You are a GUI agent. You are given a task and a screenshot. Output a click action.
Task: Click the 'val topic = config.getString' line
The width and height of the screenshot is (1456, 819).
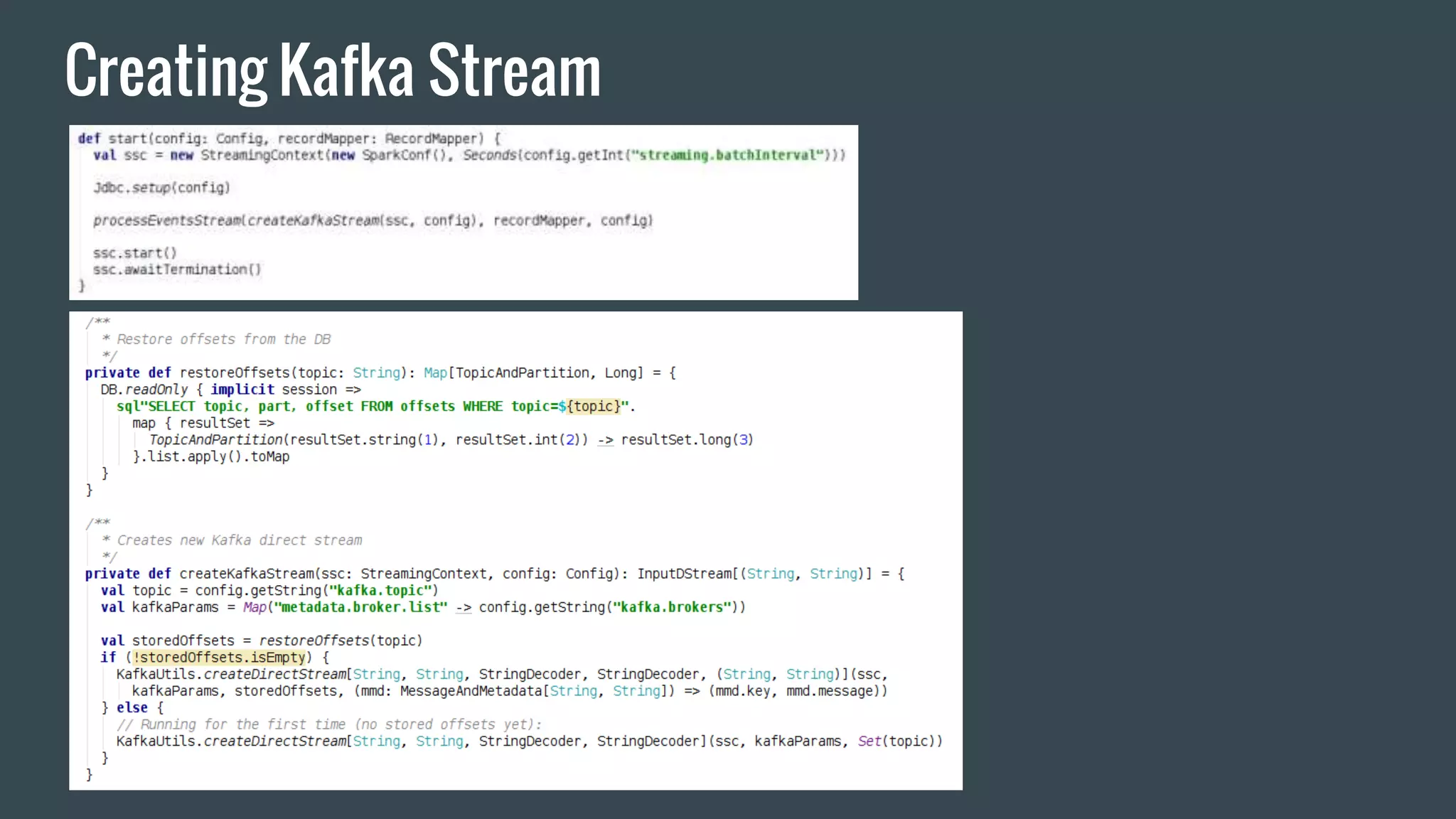[x=269, y=591]
